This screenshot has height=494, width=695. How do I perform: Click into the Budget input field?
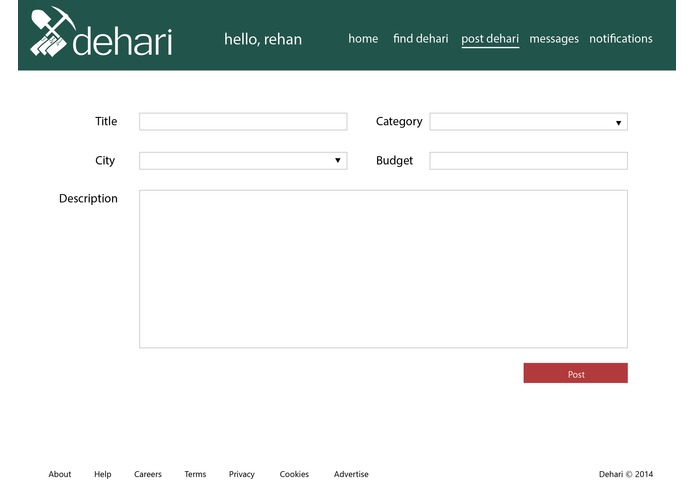click(528, 160)
